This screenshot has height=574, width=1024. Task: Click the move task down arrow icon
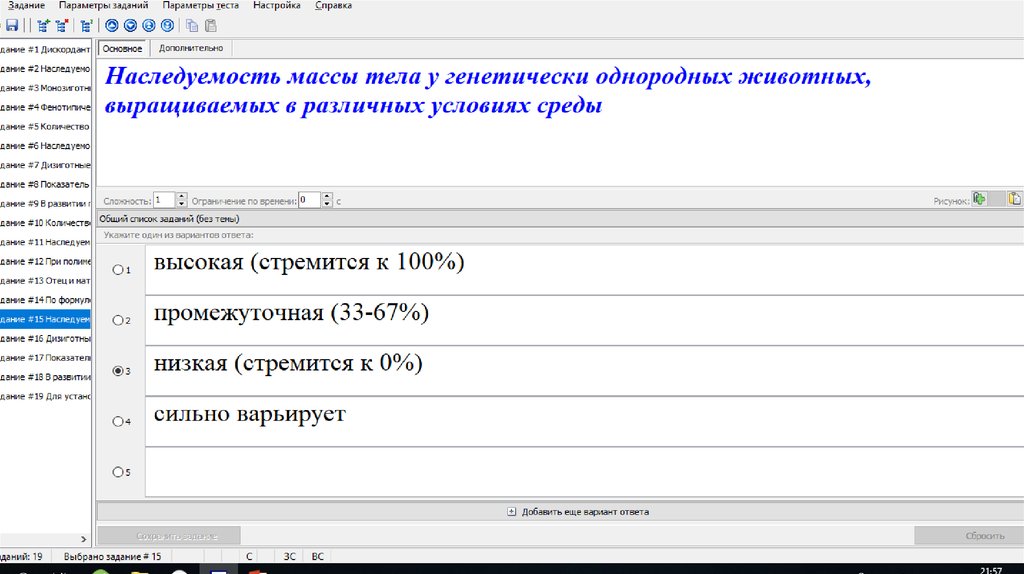130,25
